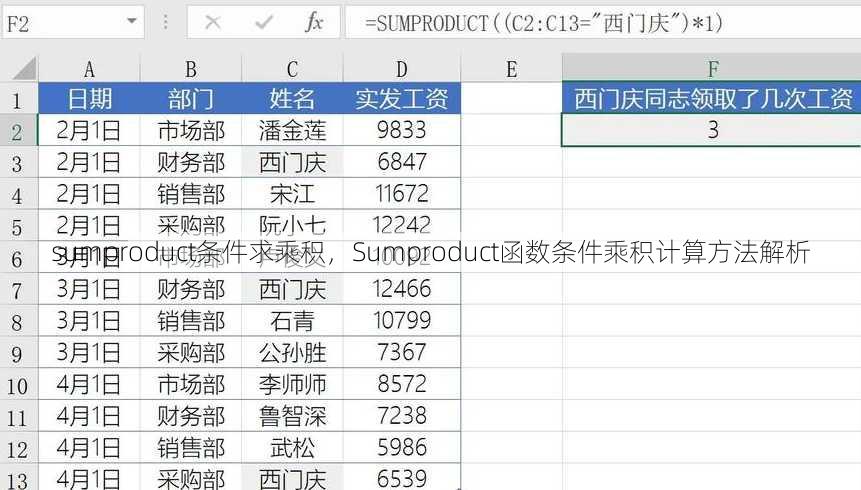
Task: Select row 2 header
Action: [x=19, y=131]
